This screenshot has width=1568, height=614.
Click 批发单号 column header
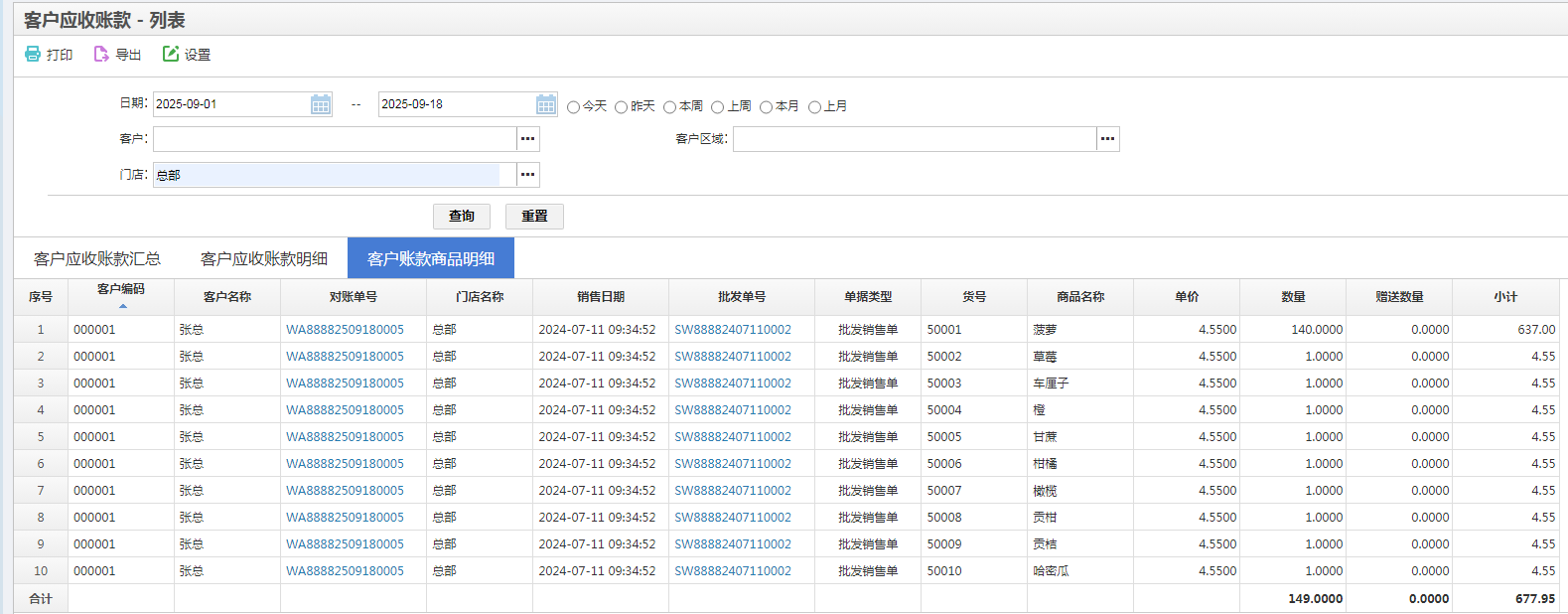pos(742,297)
